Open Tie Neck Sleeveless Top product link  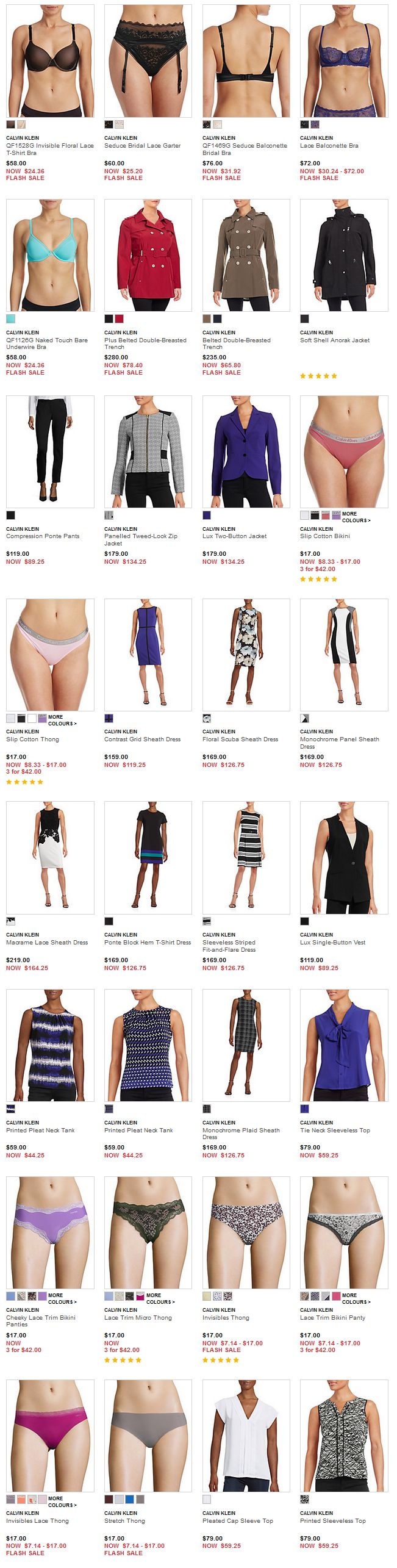335,1131
